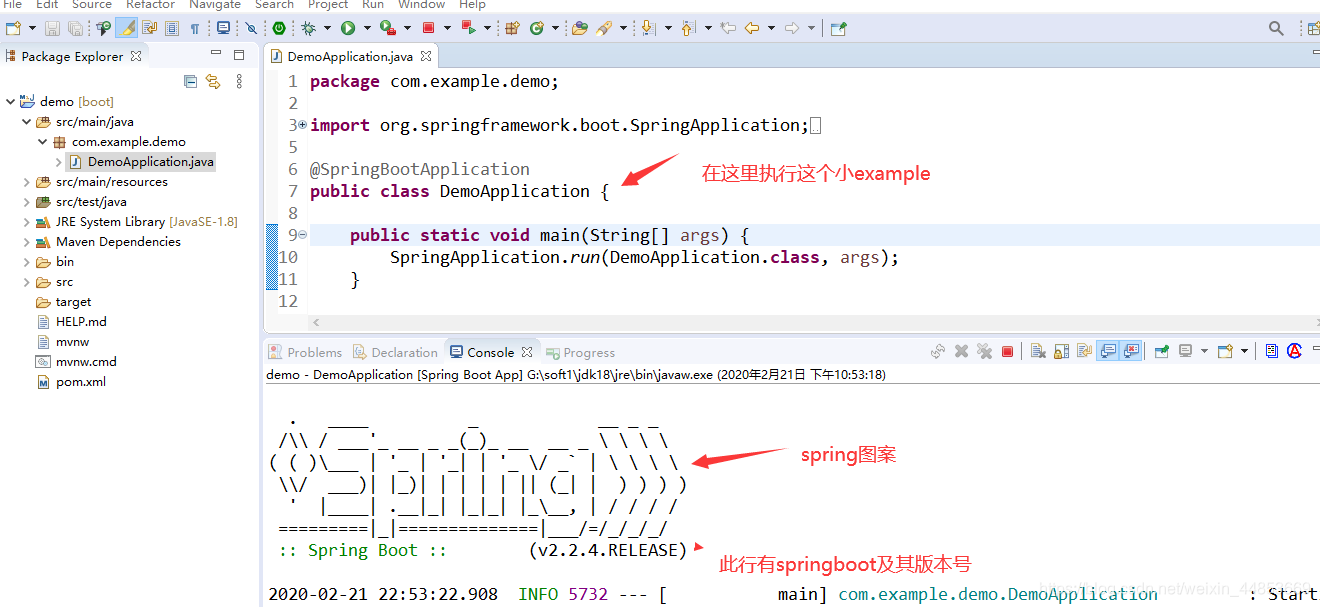1320x607 pixels.
Task: Click the Search flashlight icon
Action: click(604, 28)
